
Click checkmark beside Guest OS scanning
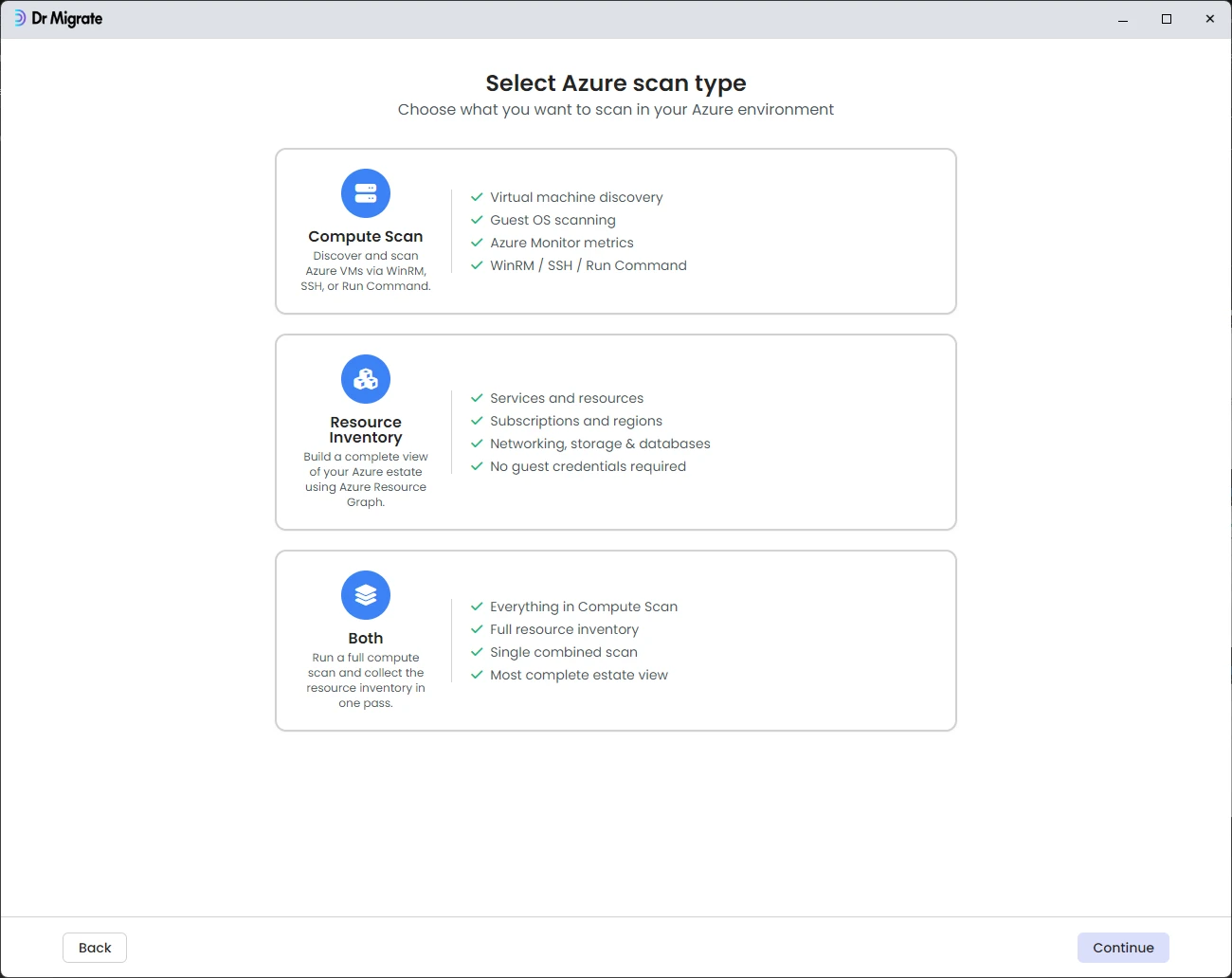pyautogui.click(x=477, y=220)
